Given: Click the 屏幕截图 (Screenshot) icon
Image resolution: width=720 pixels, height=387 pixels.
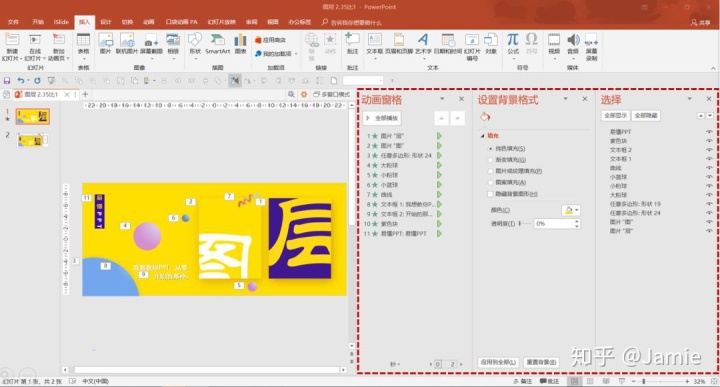Looking at the screenshot, I should [151, 40].
